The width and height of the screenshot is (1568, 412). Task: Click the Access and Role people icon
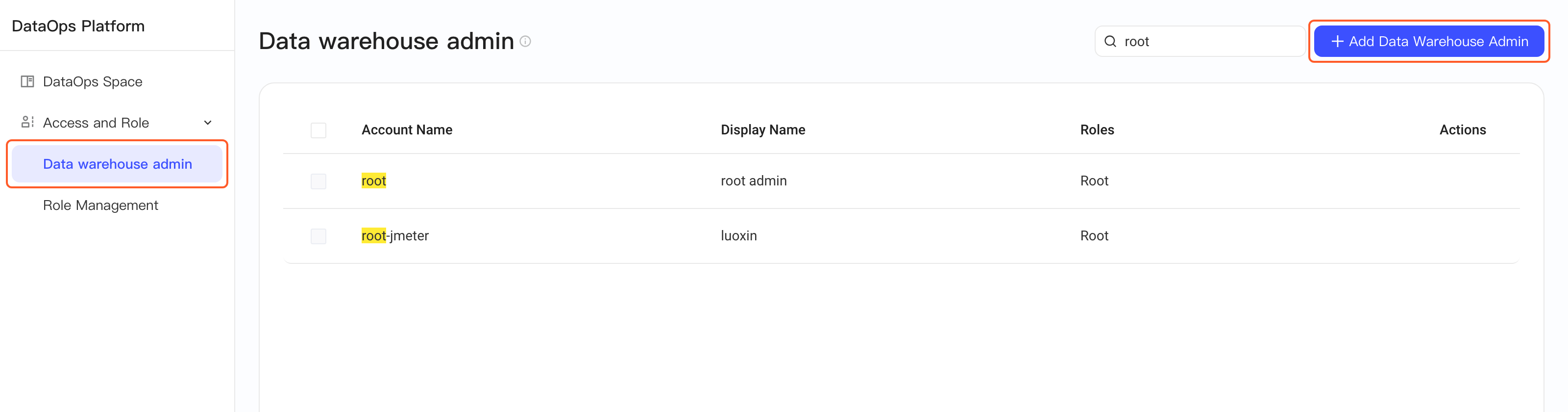(x=27, y=123)
